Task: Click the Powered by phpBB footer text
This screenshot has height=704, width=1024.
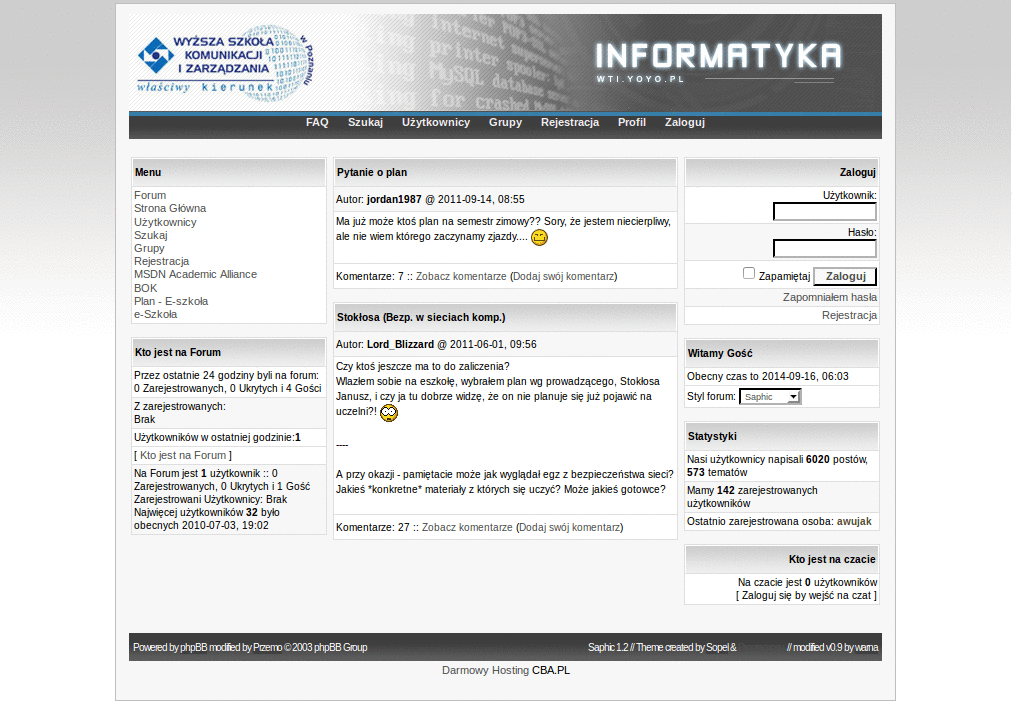Action: (250, 647)
